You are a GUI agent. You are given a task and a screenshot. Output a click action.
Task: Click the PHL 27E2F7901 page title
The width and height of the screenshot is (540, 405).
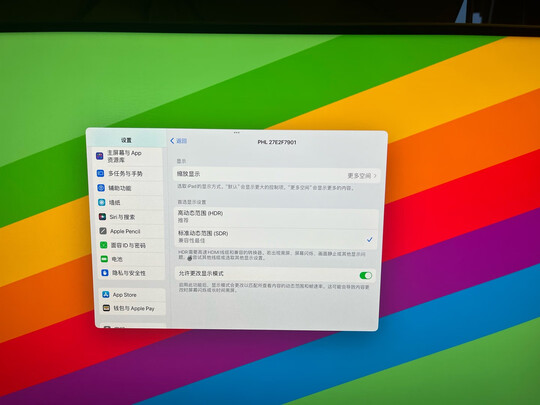pyautogui.click(x=277, y=142)
